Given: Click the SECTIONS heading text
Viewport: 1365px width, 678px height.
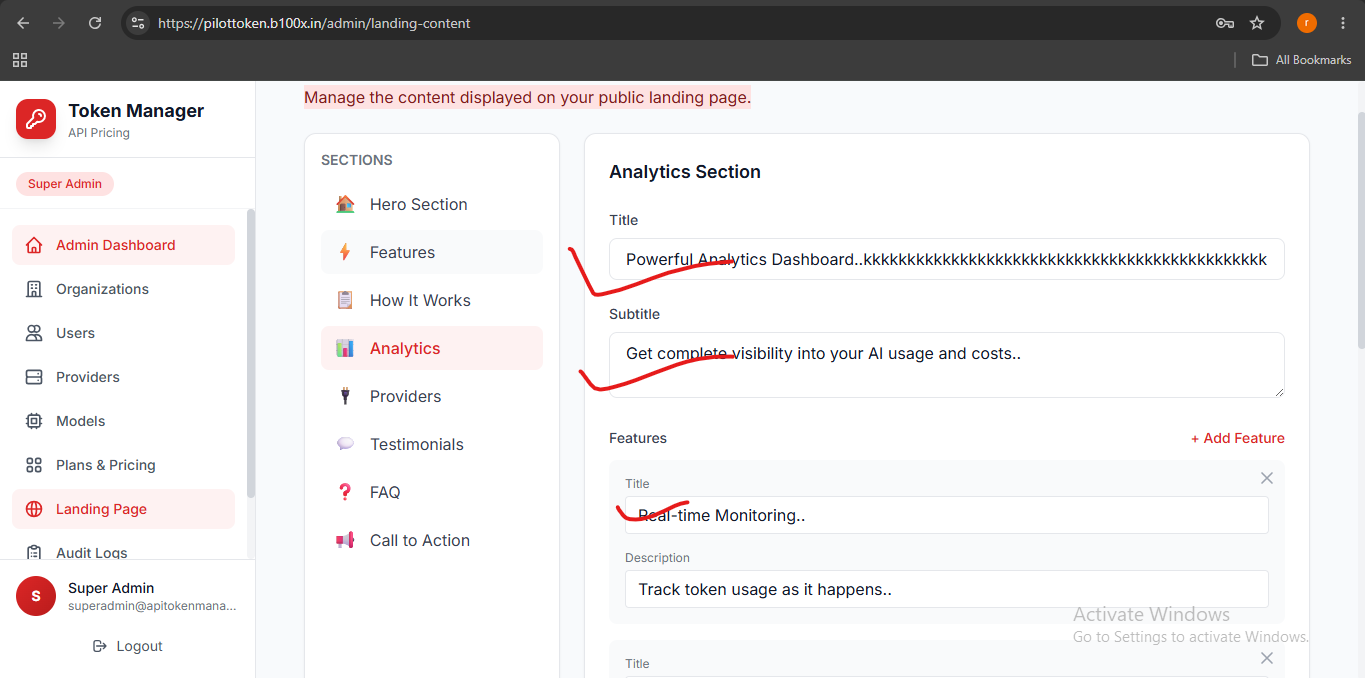Looking at the screenshot, I should [x=357, y=160].
